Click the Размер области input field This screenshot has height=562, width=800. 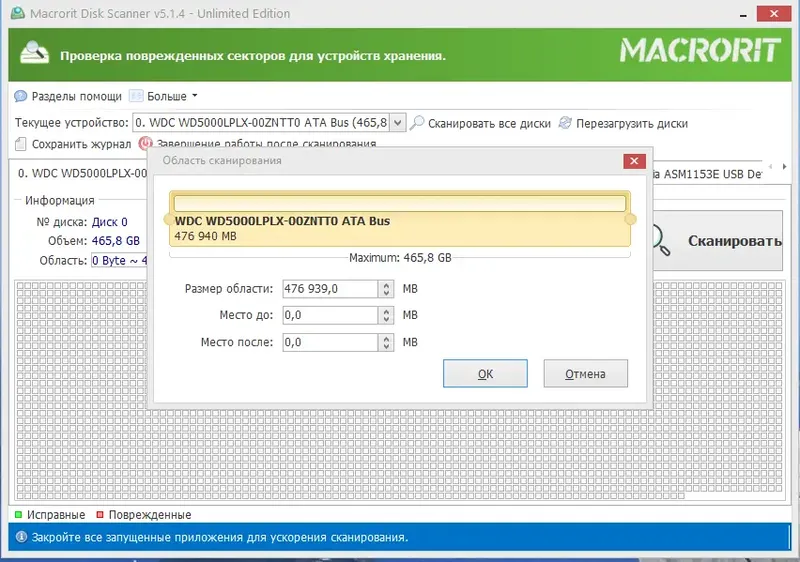[x=330, y=289]
